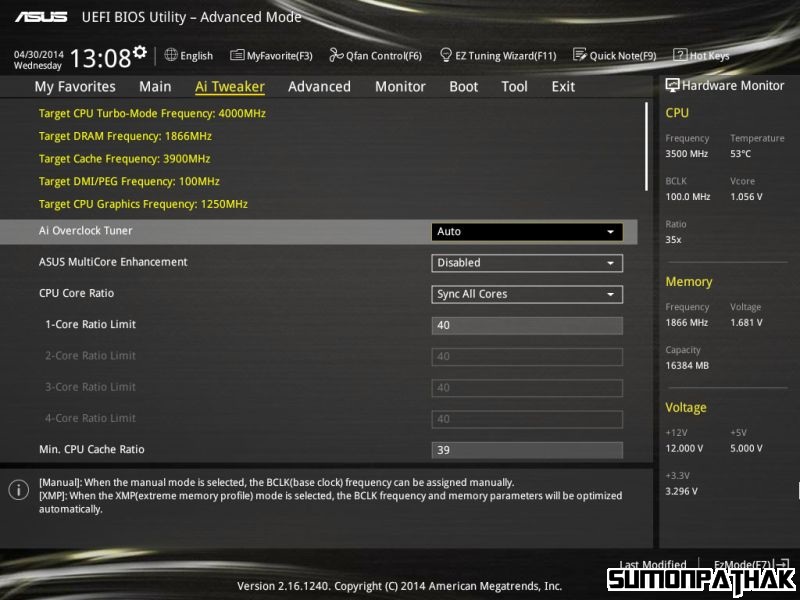Switch to My Favorites tab
The height and width of the screenshot is (600, 800).
click(x=75, y=87)
